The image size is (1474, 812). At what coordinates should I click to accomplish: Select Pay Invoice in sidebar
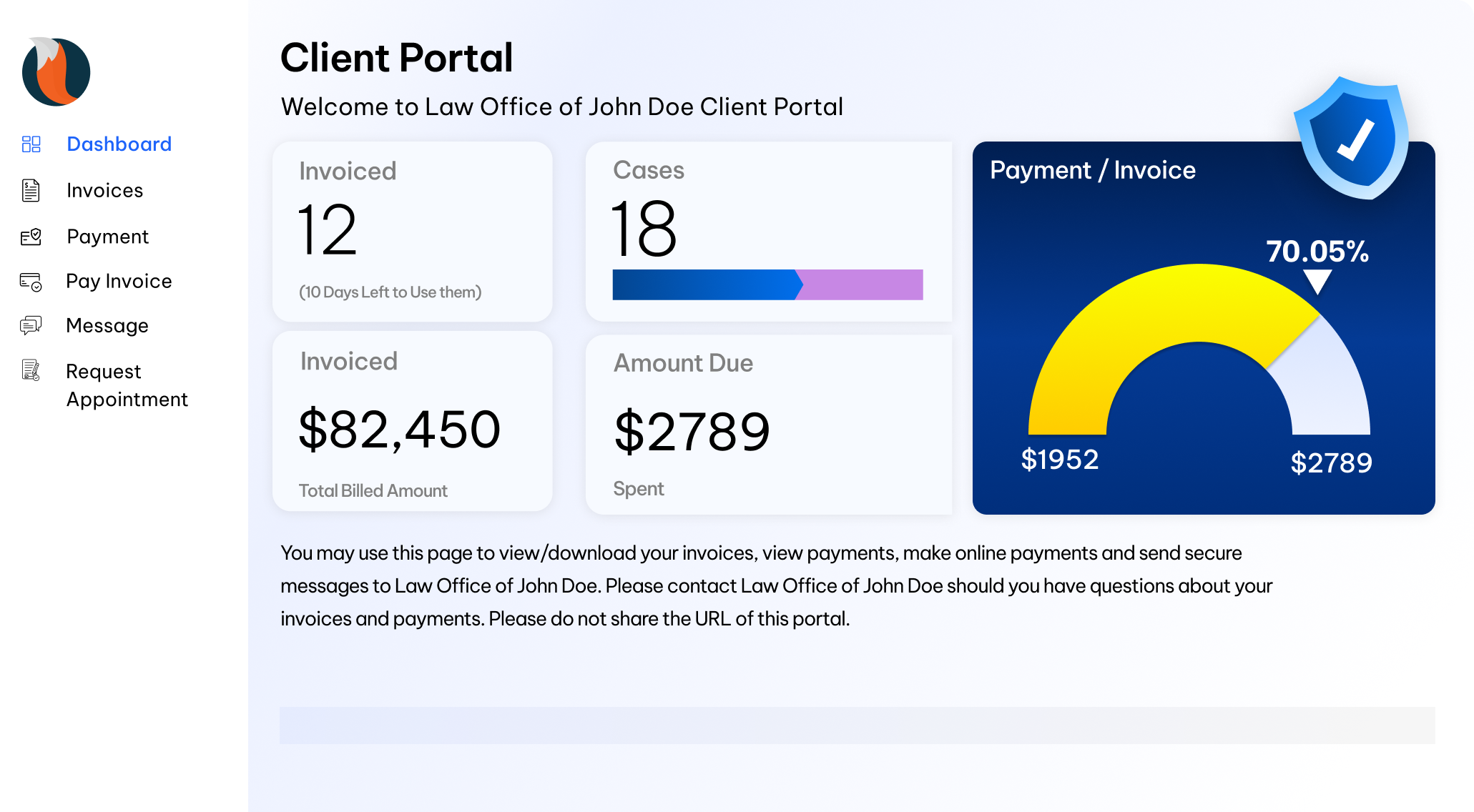119,282
